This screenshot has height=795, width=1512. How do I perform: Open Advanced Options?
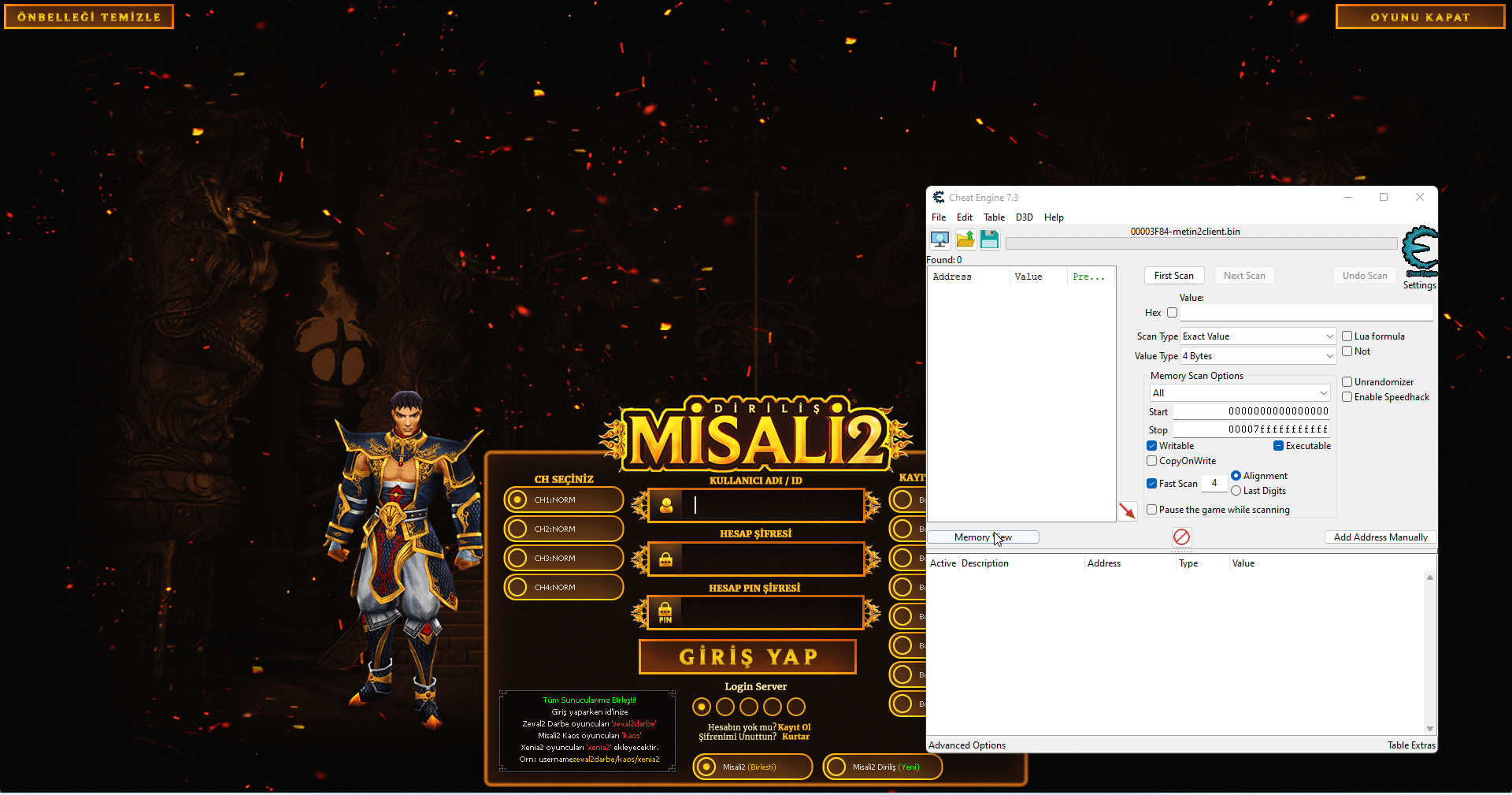coord(967,745)
